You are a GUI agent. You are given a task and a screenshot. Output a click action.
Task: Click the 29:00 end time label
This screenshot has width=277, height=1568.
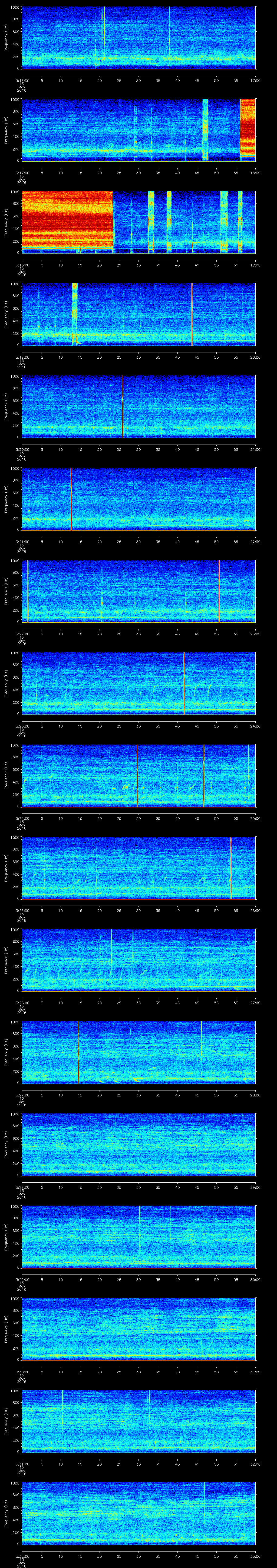[256, 1187]
